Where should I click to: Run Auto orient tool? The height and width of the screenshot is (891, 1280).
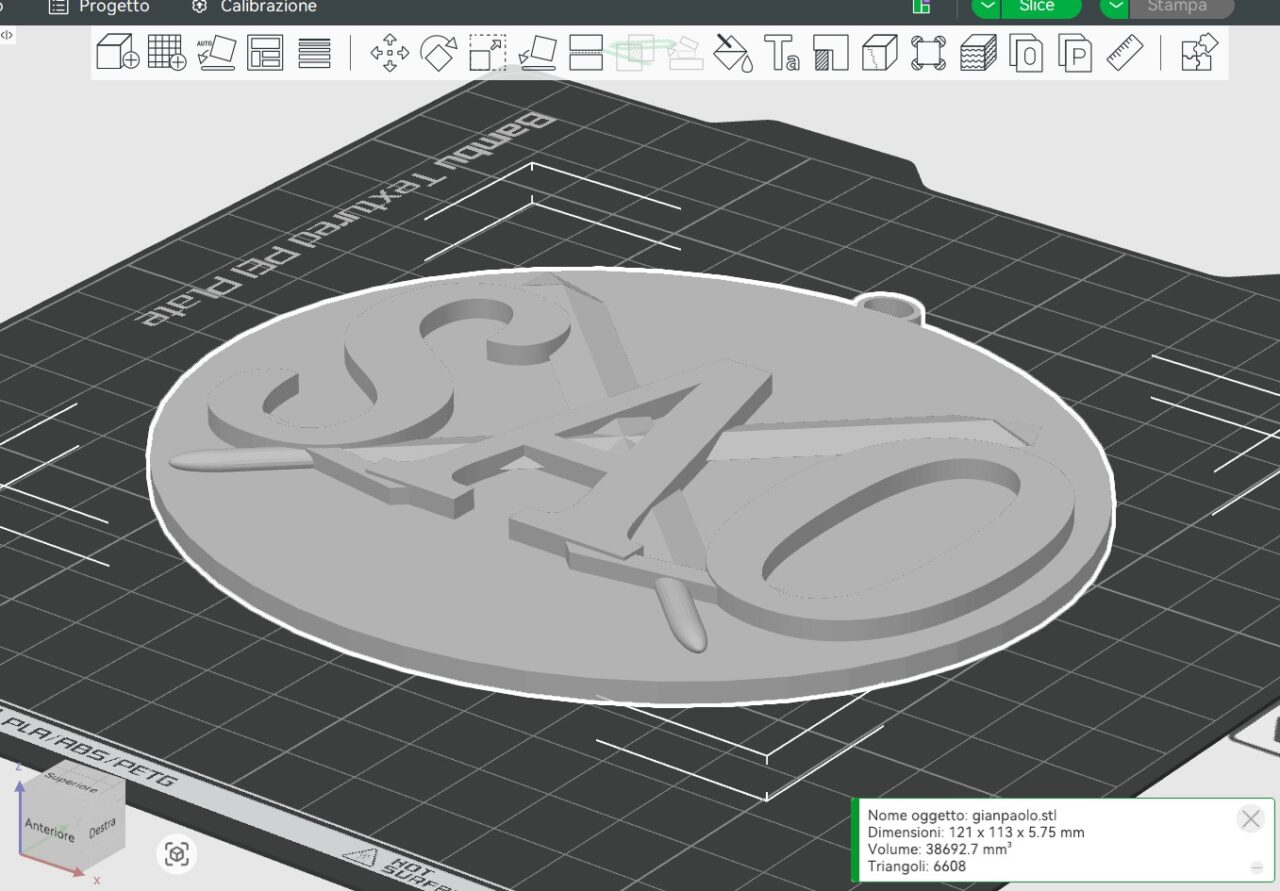(x=215, y=52)
